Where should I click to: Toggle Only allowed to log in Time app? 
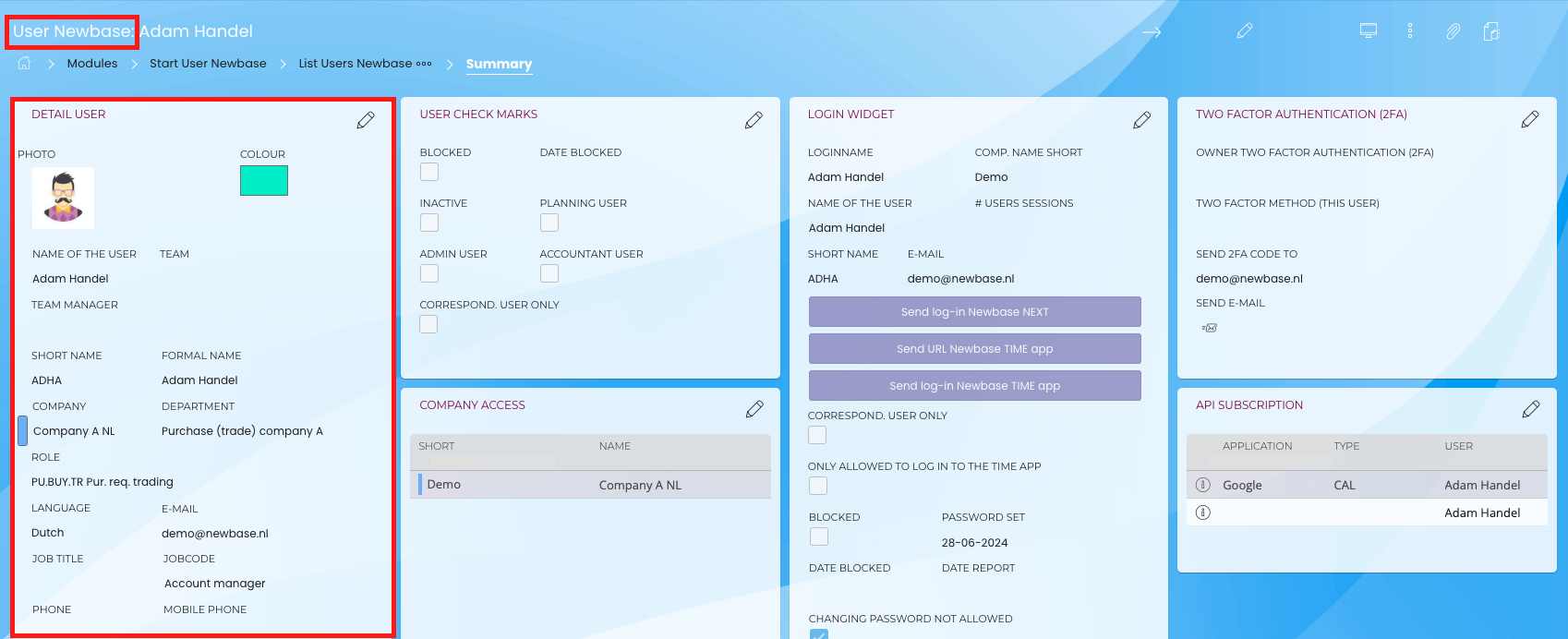point(818,486)
